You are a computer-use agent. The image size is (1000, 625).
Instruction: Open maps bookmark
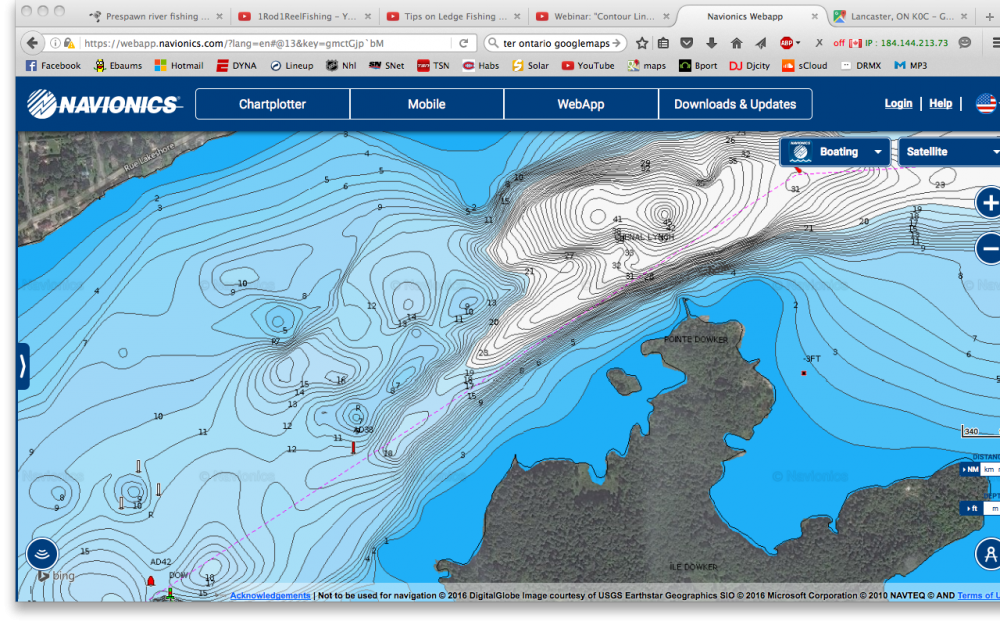pyautogui.click(x=647, y=65)
